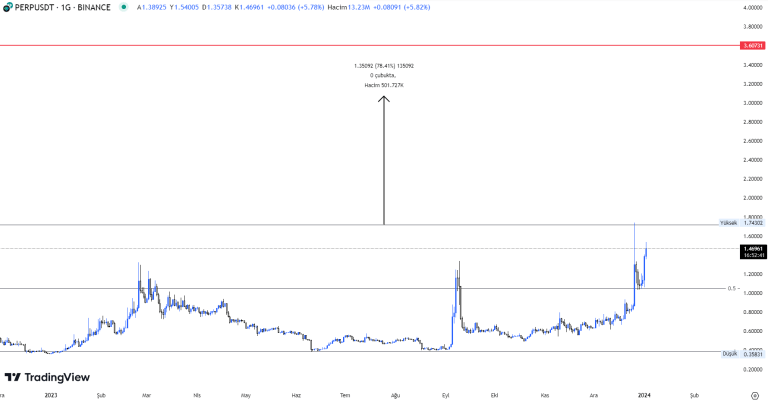The image size is (768, 402).
Task: Select the 0.5 level horizontal line label
Action: tap(731, 288)
